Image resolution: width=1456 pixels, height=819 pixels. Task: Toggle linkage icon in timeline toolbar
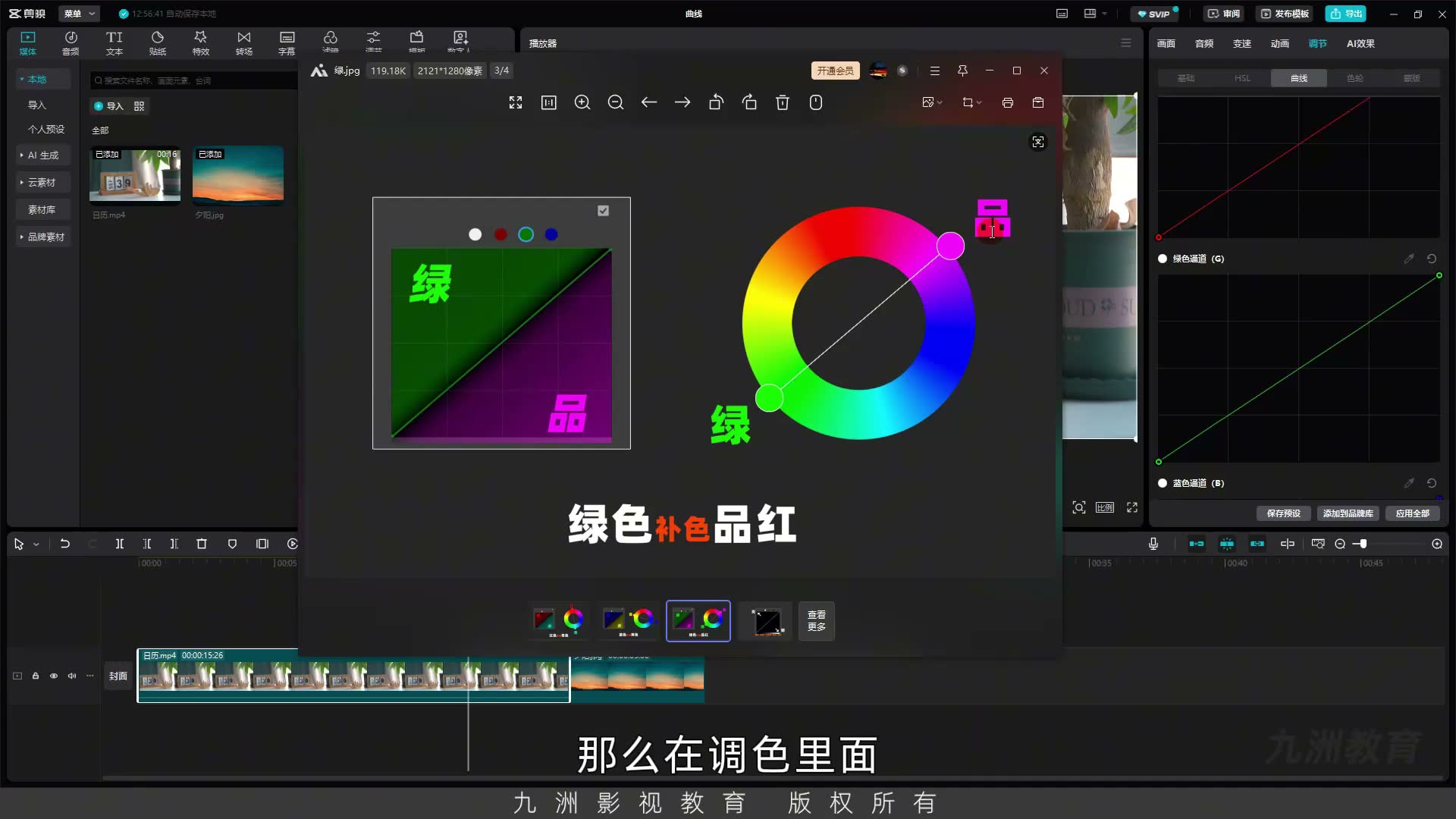click(x=1257, y=544)
